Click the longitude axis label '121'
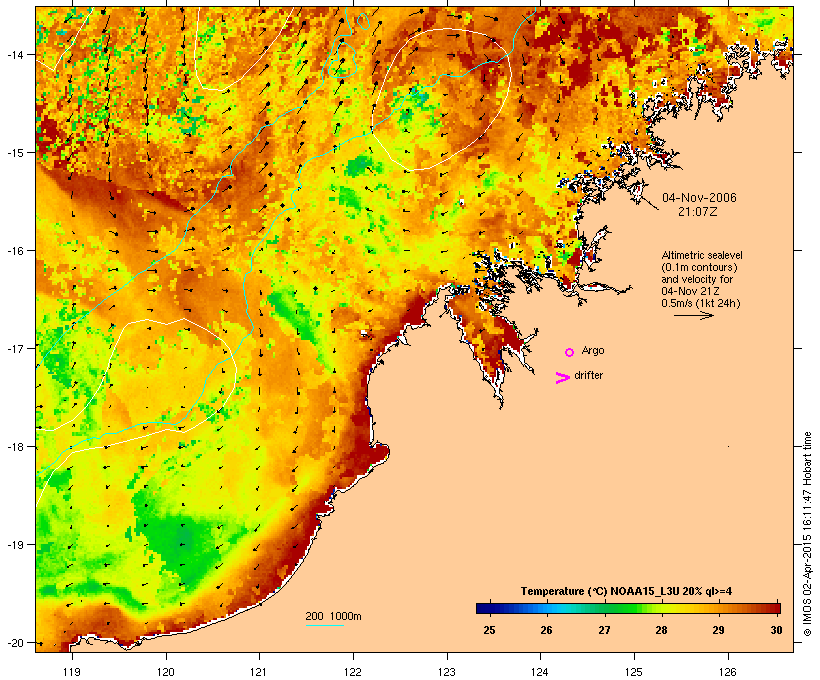This screenshot has height=680, width=820. (x=259, y=672)
